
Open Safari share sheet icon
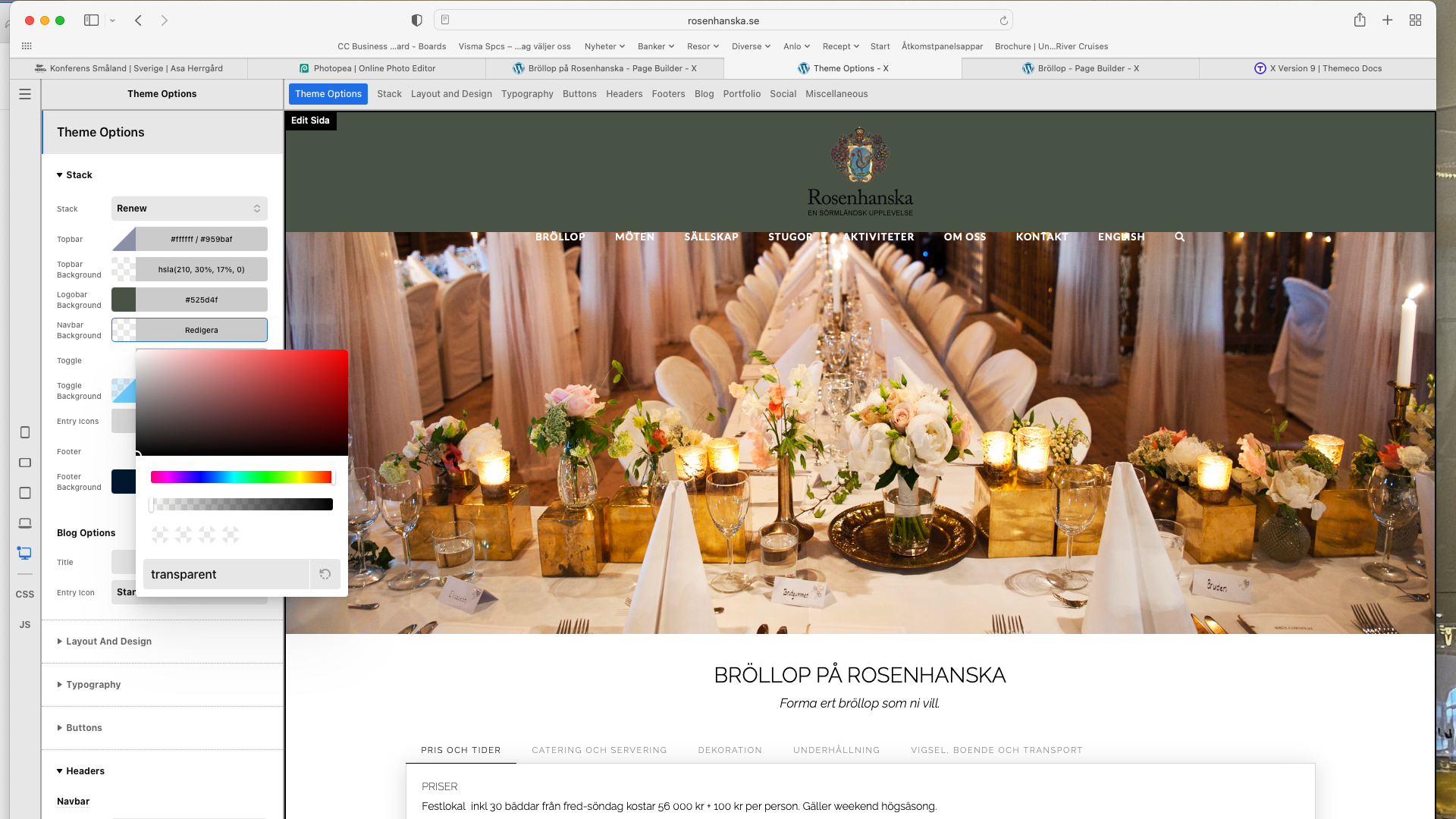(1360, 20)
